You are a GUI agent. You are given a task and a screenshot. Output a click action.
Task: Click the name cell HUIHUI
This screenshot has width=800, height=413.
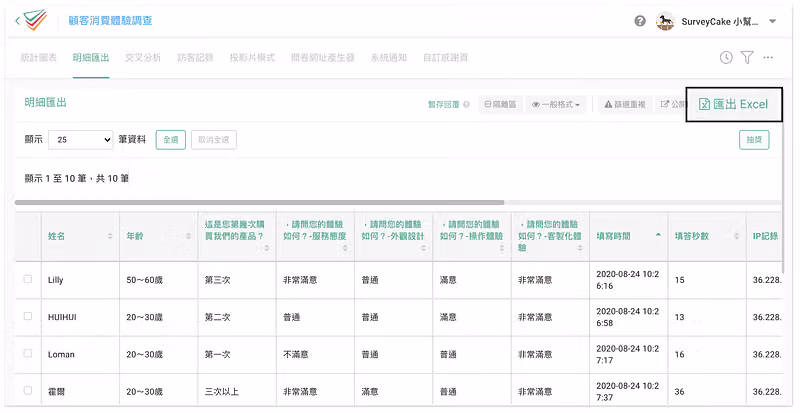62,317
